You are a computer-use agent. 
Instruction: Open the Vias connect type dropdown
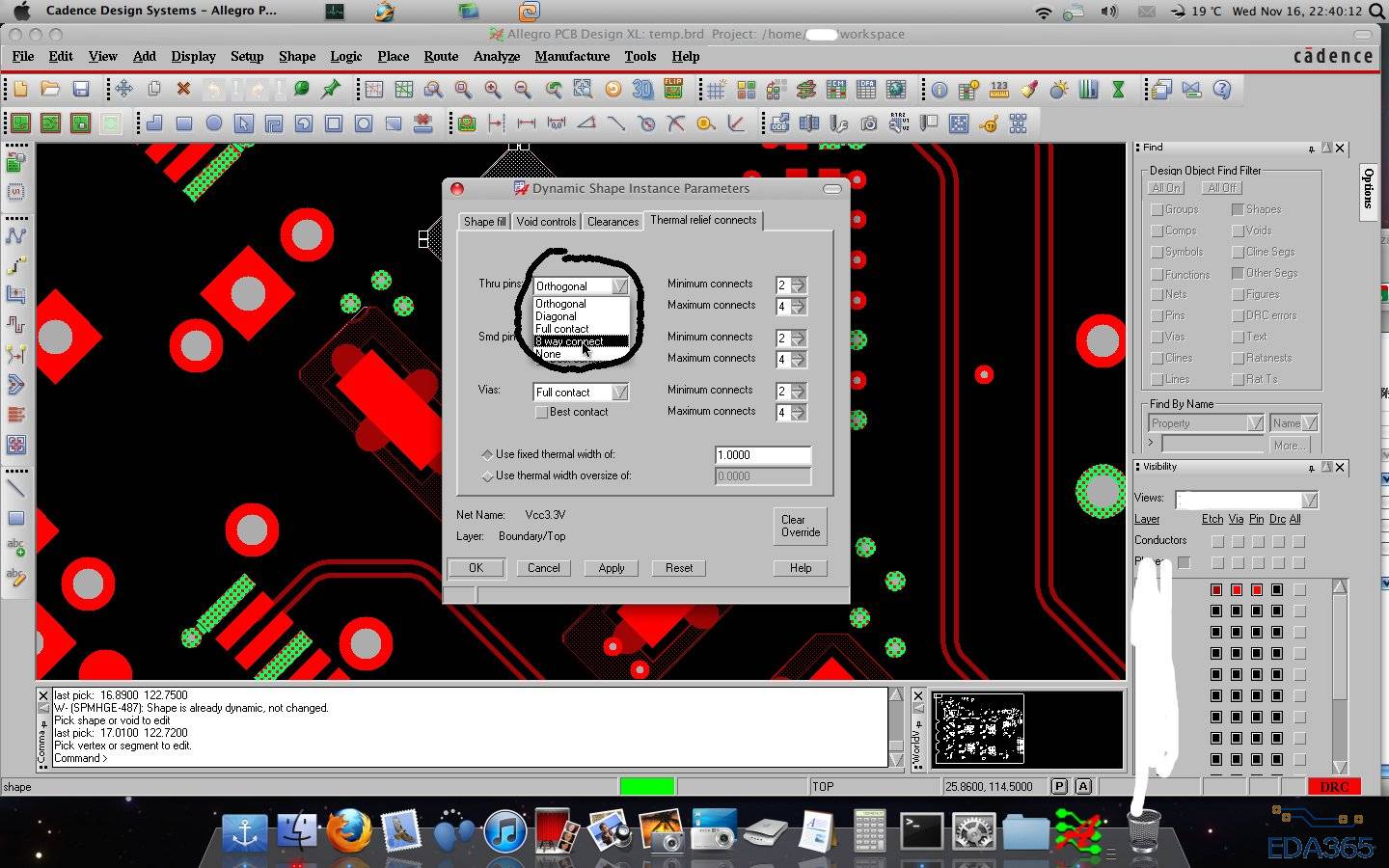coord(619,393)
